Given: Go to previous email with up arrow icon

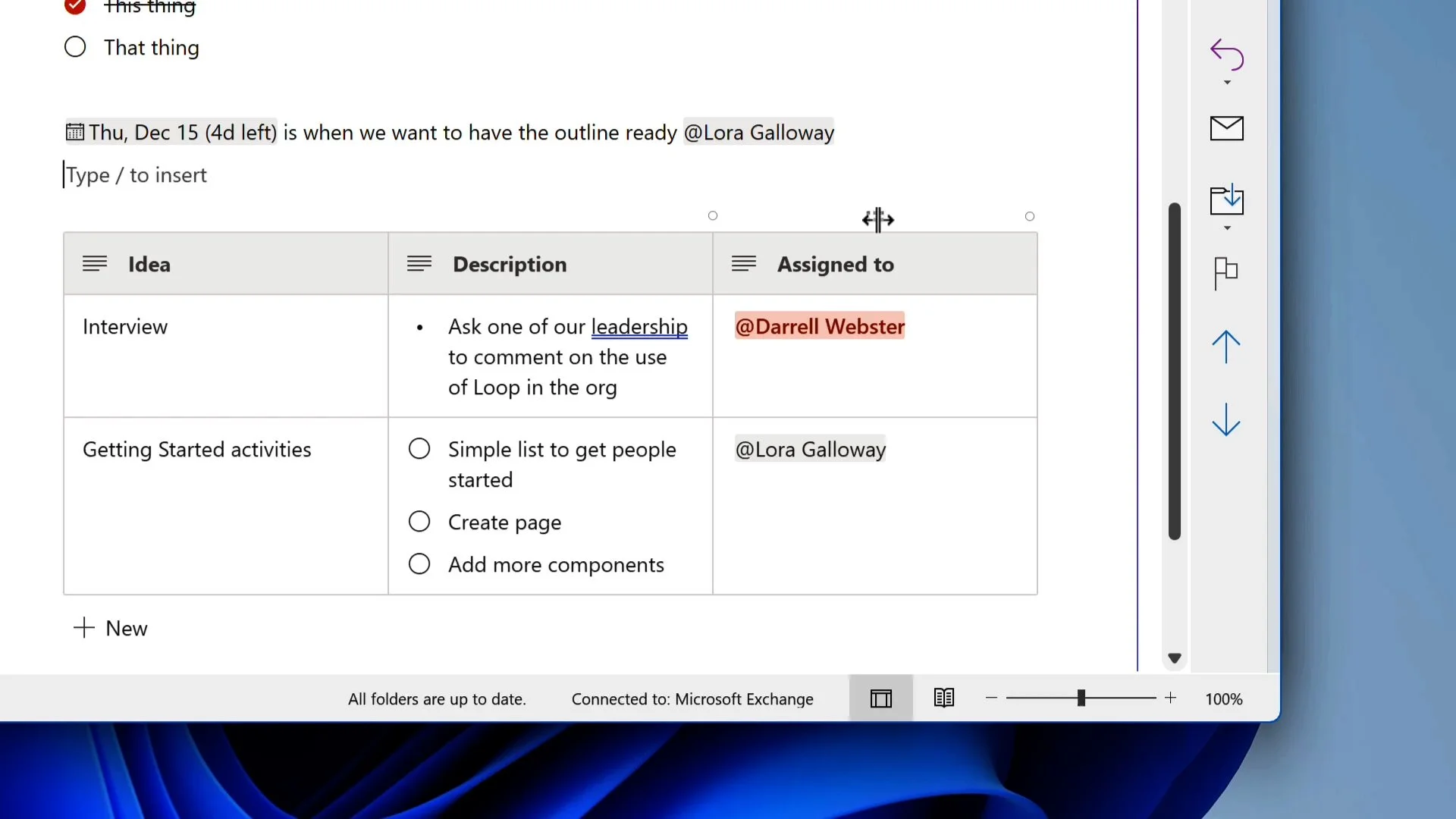Looking at the screenshot, I should 1225,347.
